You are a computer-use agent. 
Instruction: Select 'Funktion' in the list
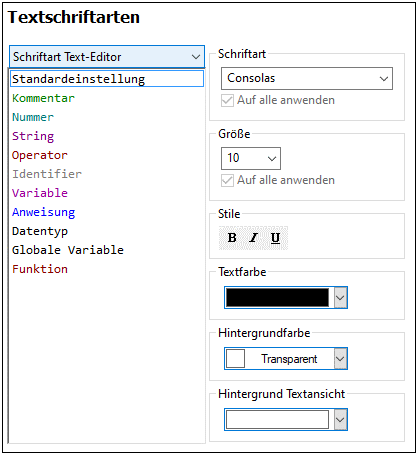pos(40,269)
